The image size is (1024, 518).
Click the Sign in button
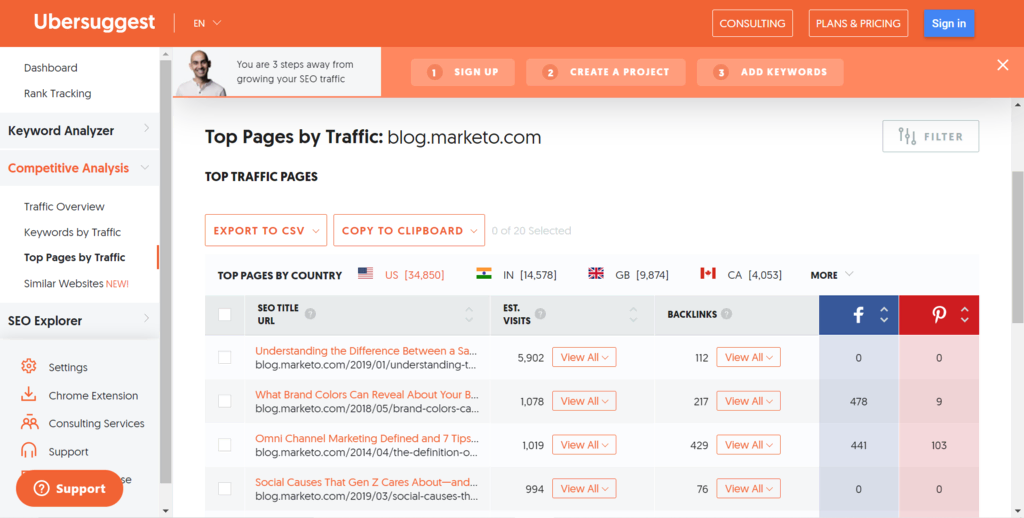(948, 24)
